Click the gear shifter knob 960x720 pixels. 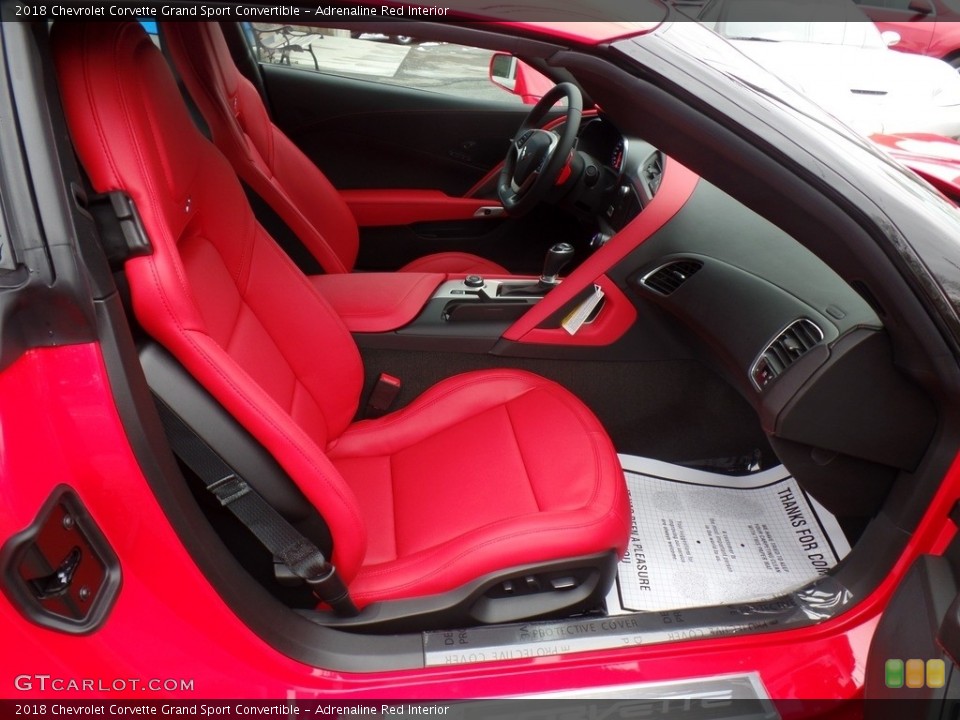[558, 258]
